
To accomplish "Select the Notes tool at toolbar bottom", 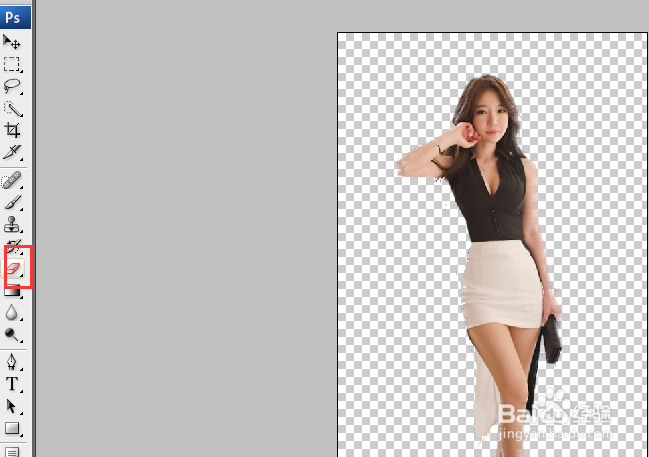I will (x=12, y=452).
